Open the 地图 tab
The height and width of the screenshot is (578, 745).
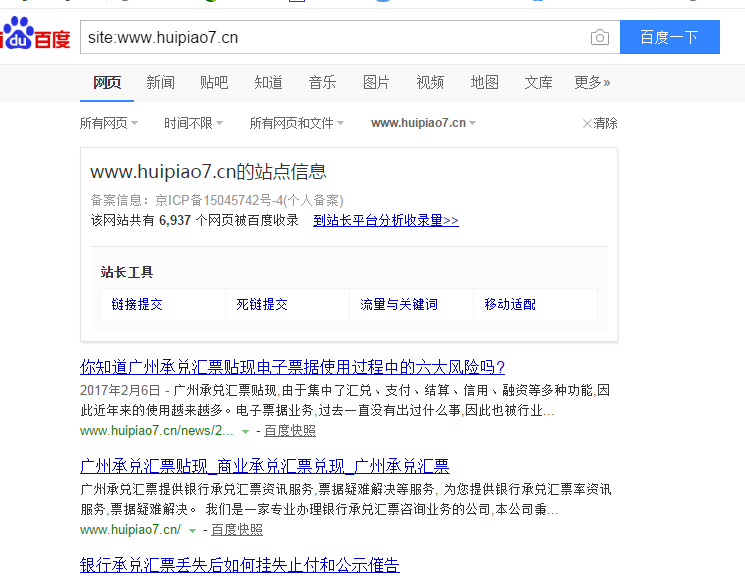484,82
